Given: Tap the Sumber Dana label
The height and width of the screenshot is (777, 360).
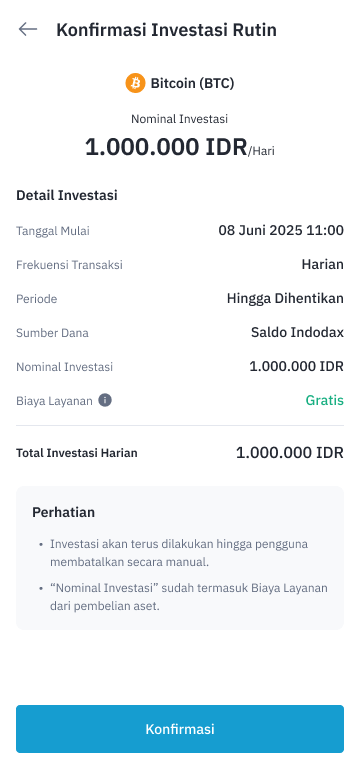Looking at the screenshot, I should [52, 333].
